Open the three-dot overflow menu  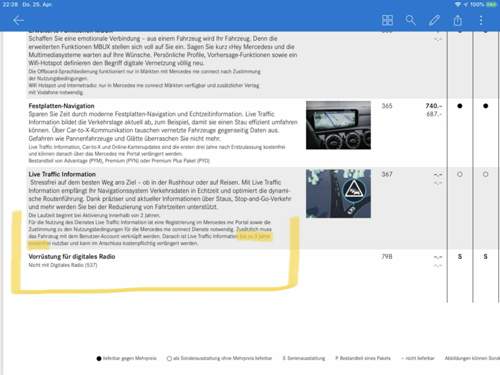pos(481,20)
